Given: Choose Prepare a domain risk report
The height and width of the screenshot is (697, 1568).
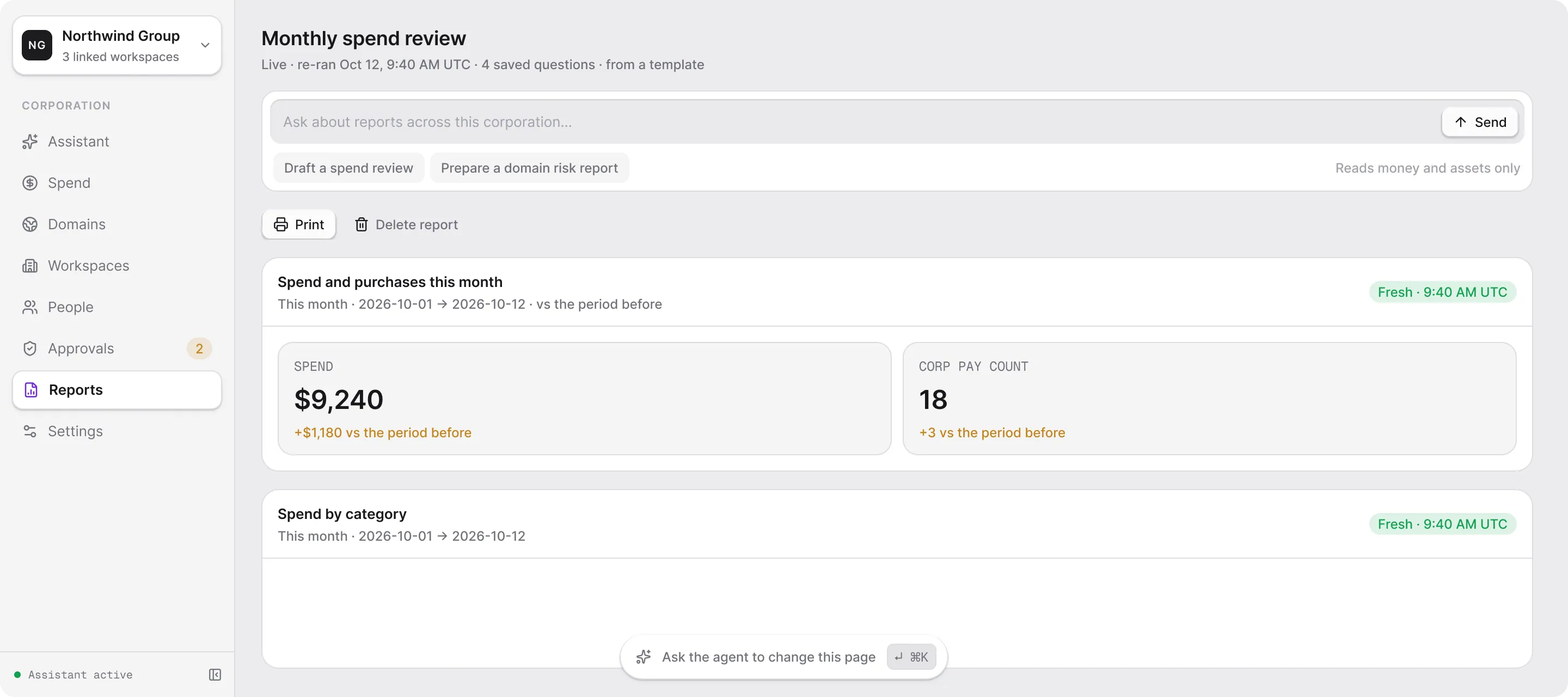Looking at the screenshot, I should 529,168.
